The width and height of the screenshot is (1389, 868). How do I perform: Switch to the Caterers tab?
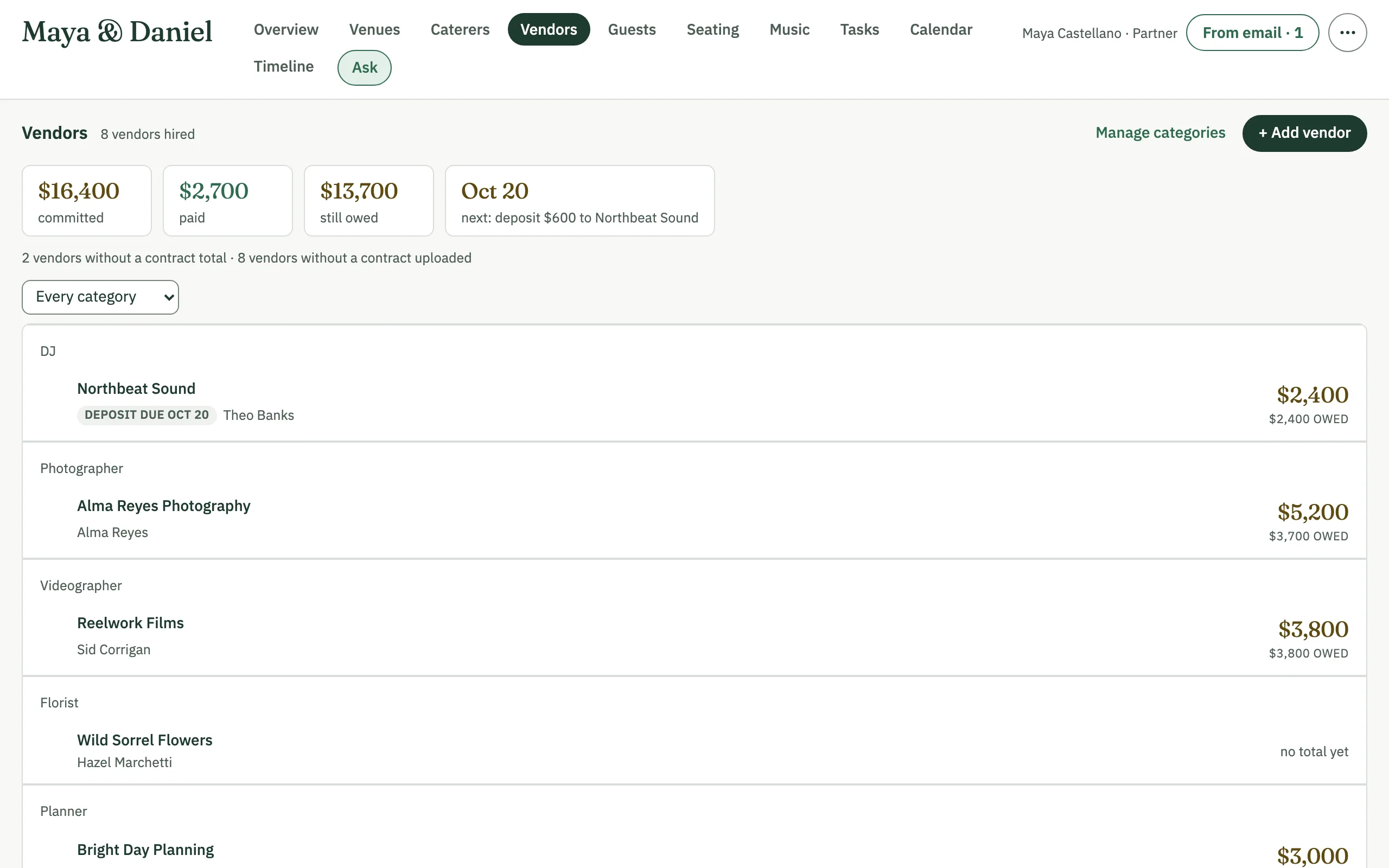pyautogui.click(x=460, y=29)
